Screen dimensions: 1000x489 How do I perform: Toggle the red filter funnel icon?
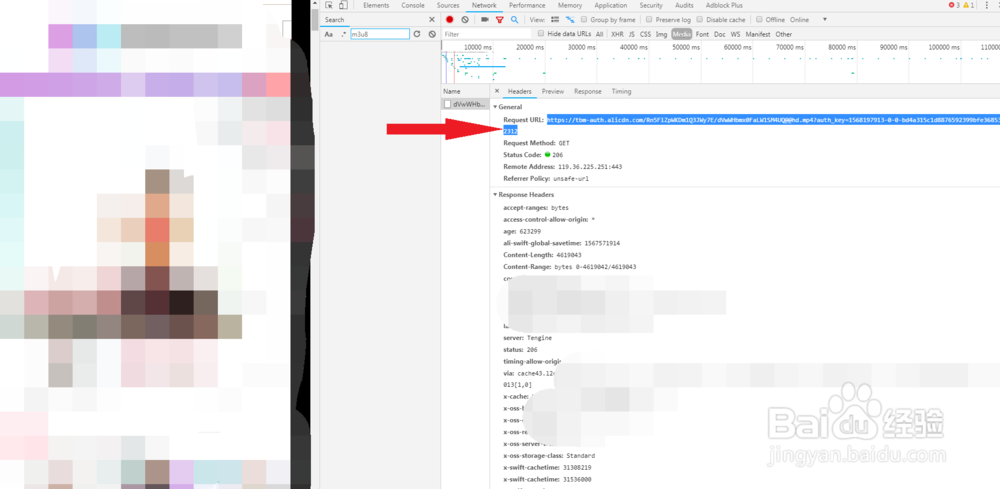[499, 20]
